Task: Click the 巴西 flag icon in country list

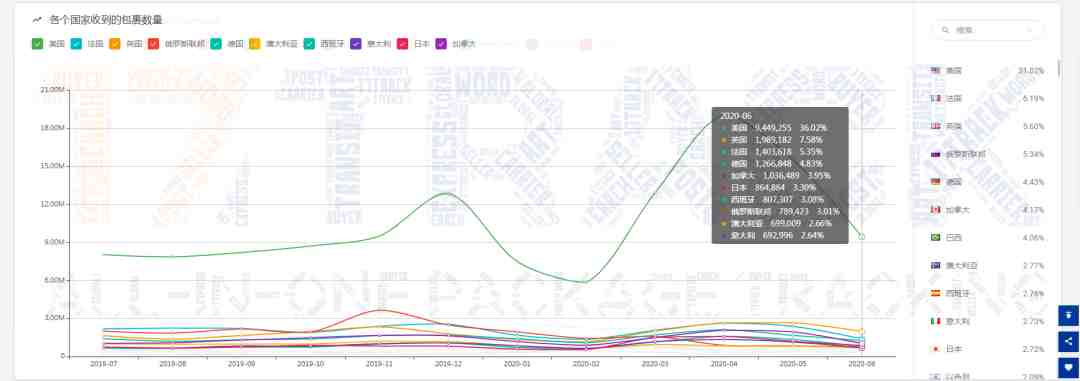Action: point(935,237)
